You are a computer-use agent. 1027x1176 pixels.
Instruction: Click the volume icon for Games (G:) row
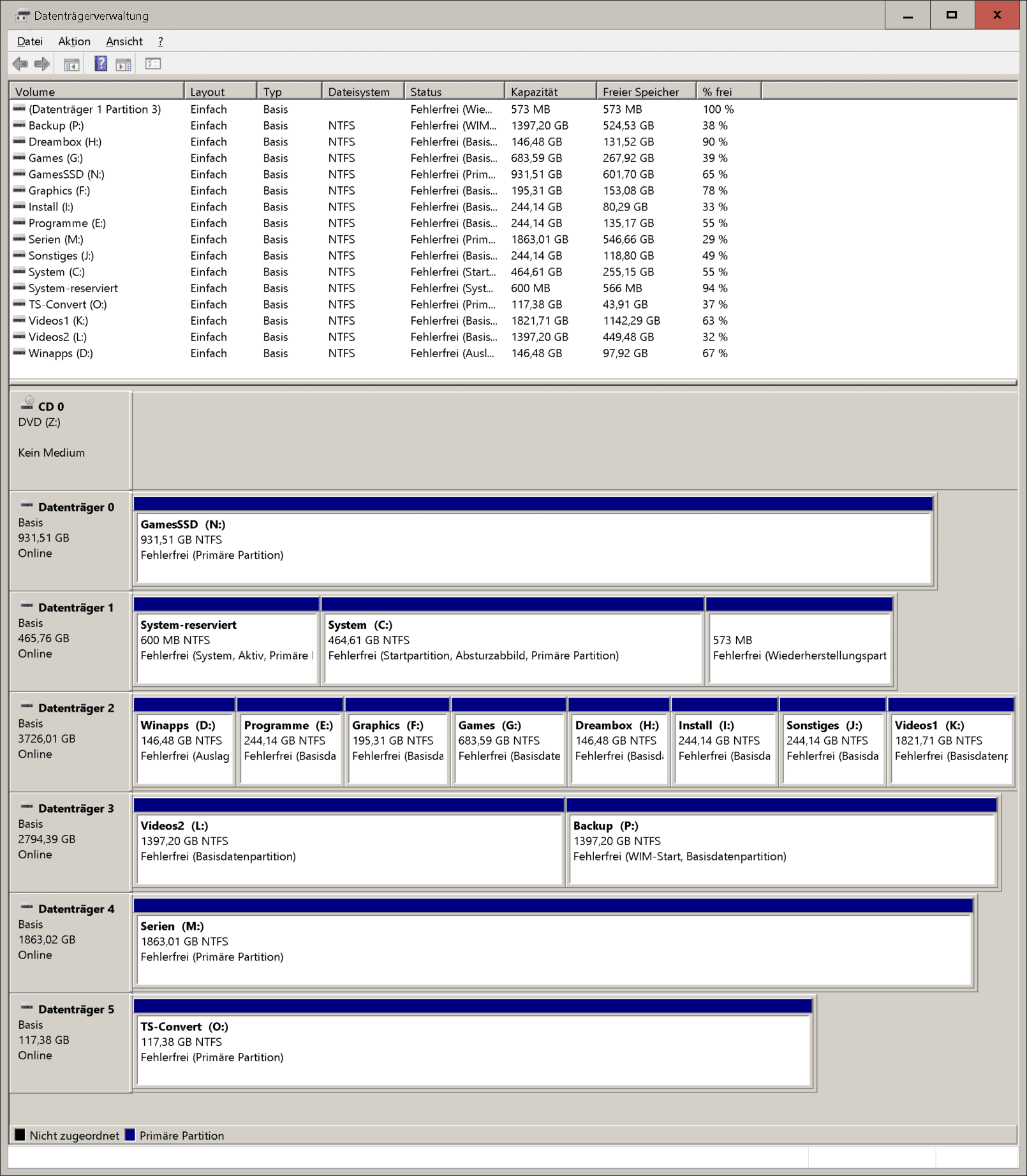tap(20, 158)
